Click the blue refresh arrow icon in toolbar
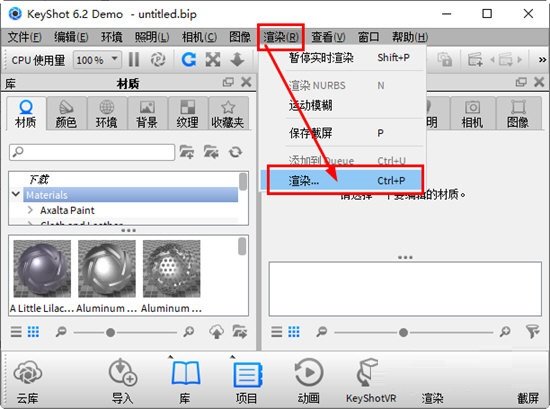 pos(189,60)
